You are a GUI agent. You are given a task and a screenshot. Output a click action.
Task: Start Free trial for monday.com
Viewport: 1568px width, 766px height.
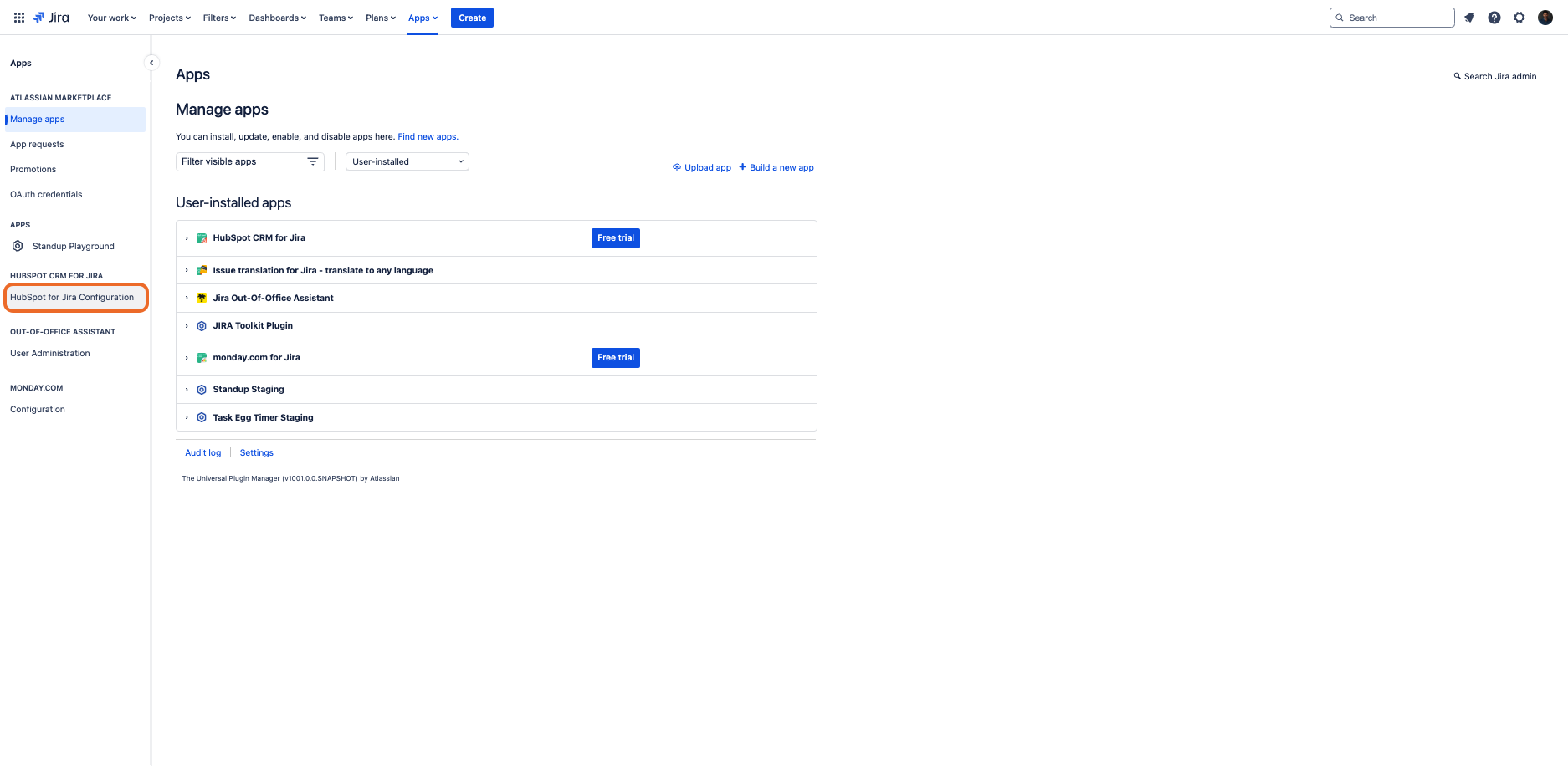click(x=616, y=358)
